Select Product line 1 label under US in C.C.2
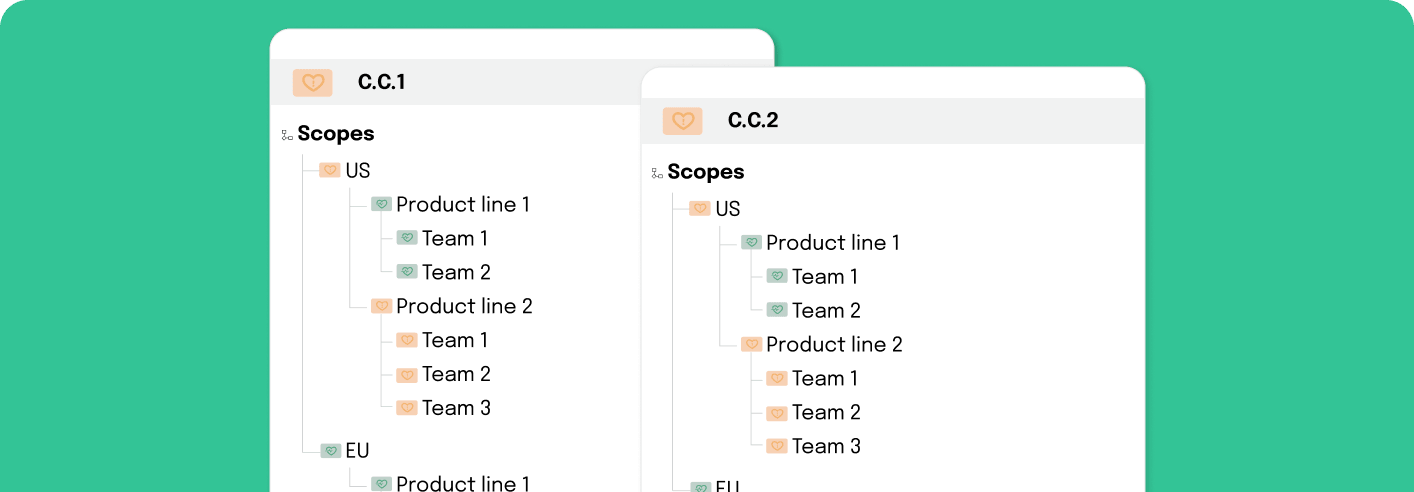1414x492 pixels. pos(833,242)
